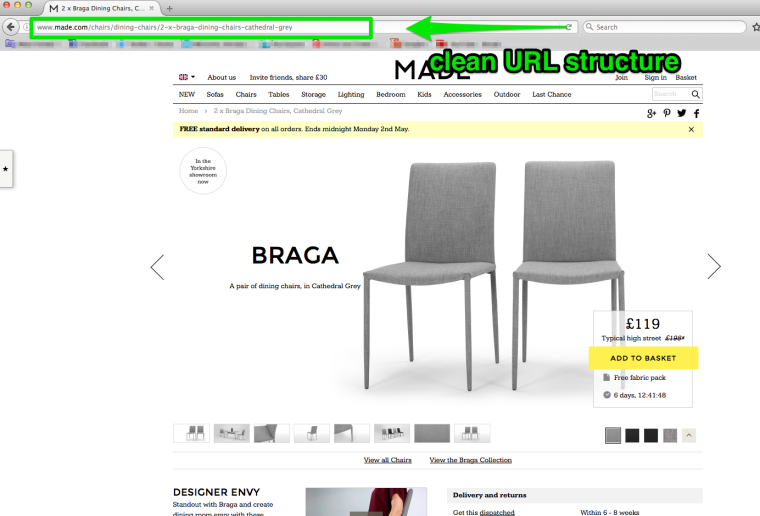Screen dimensions: 760x516
Task: Click Add to Basket button
Action: coord(643,358)
